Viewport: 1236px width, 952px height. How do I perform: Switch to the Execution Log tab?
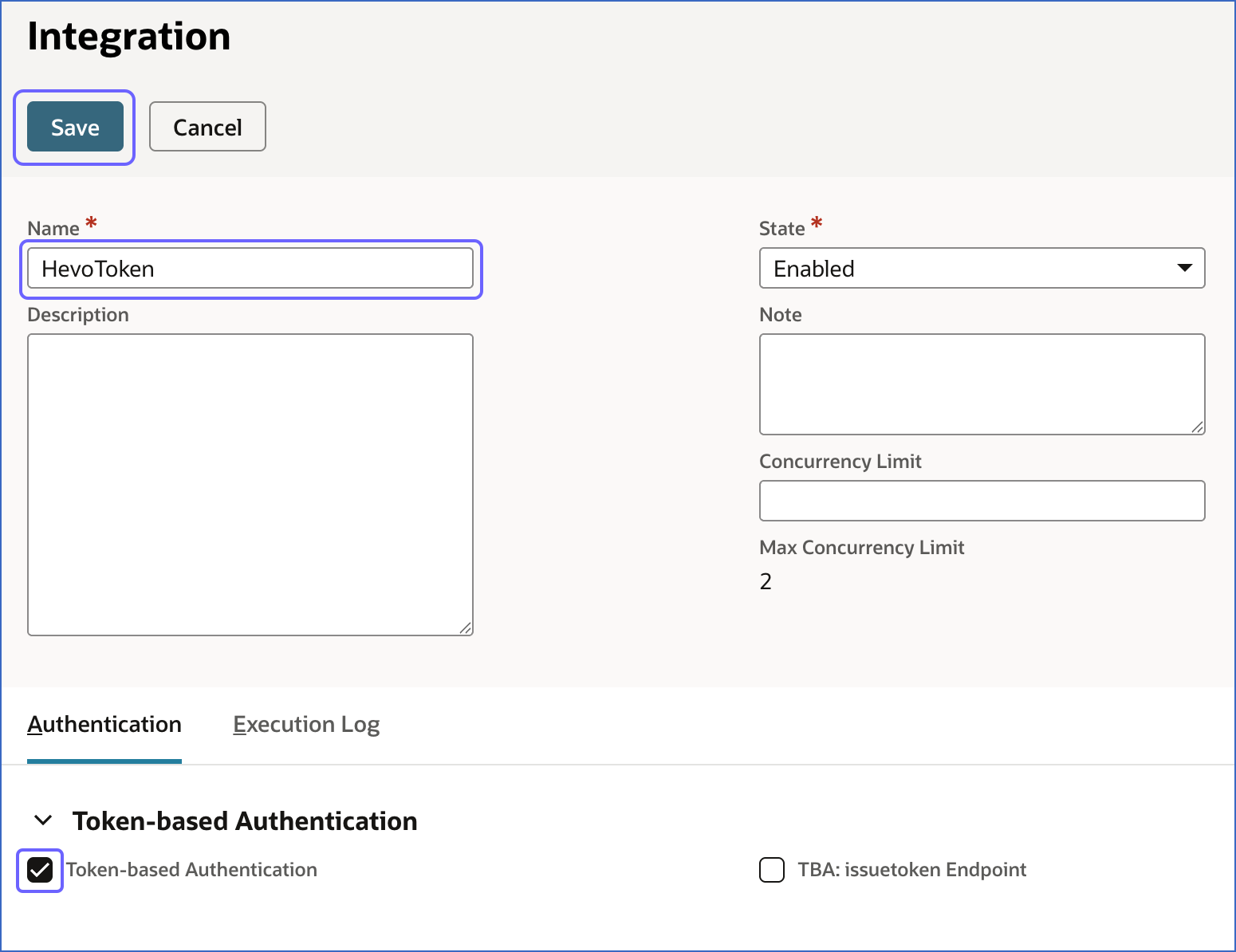pyautogui.click(x=306, y=724)
